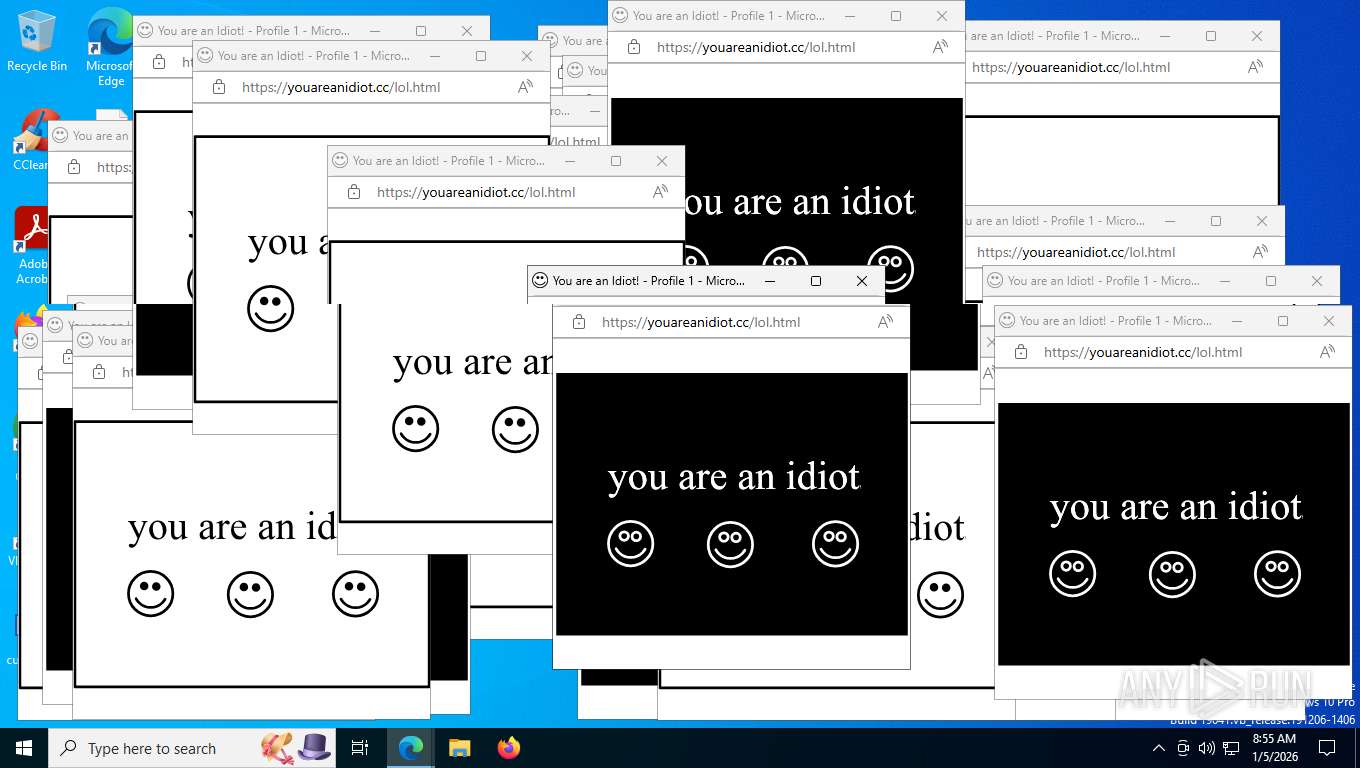Click the URL in the top-center window's address bar
The height and width of the screenshot is (768, 1360).
756,47
